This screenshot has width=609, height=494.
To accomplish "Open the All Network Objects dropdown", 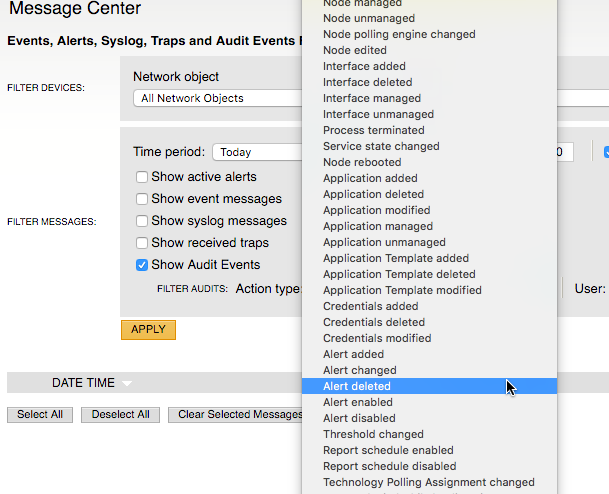I will 218,98.
